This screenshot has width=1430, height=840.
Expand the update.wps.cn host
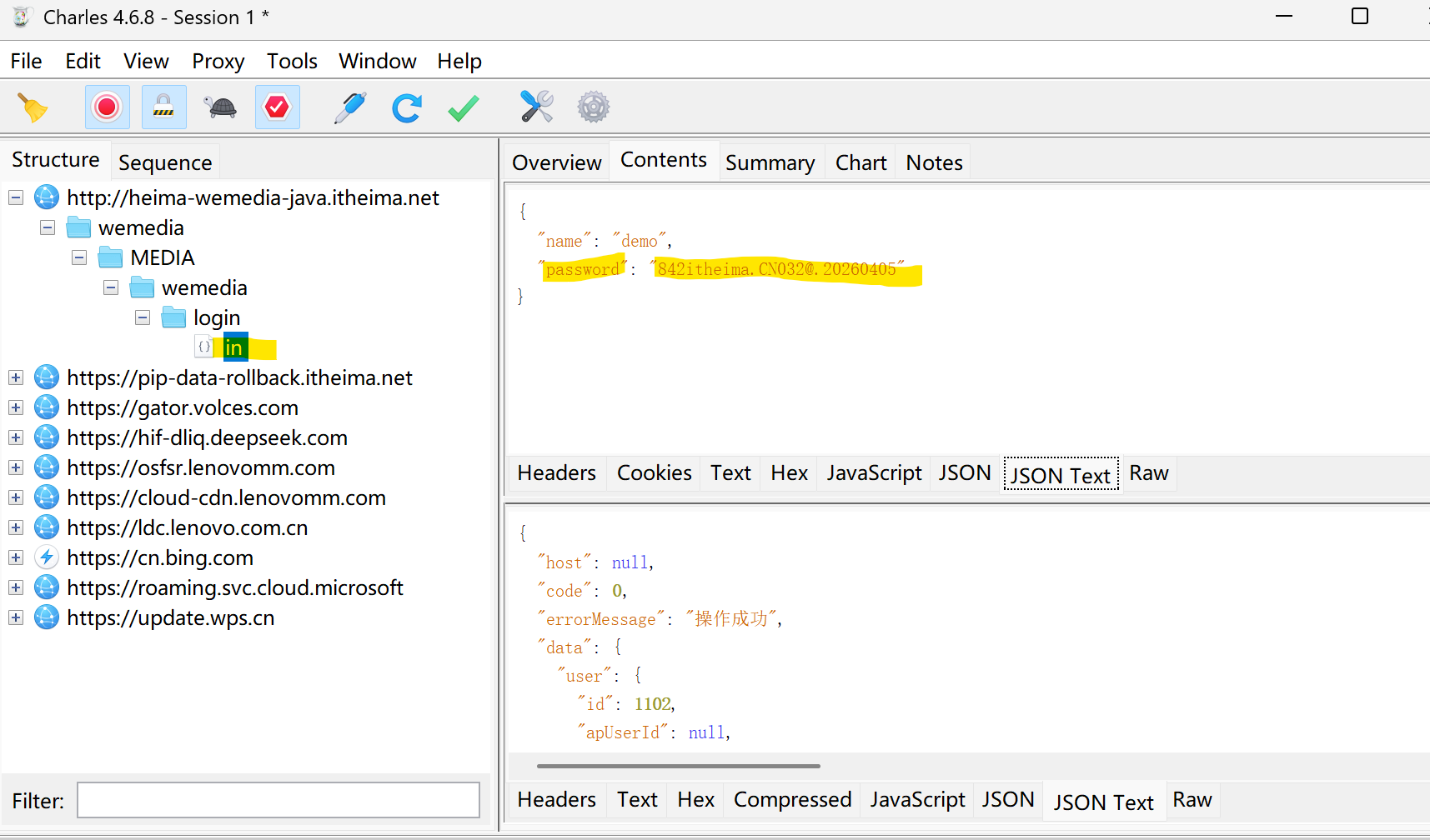pos(16,617)
